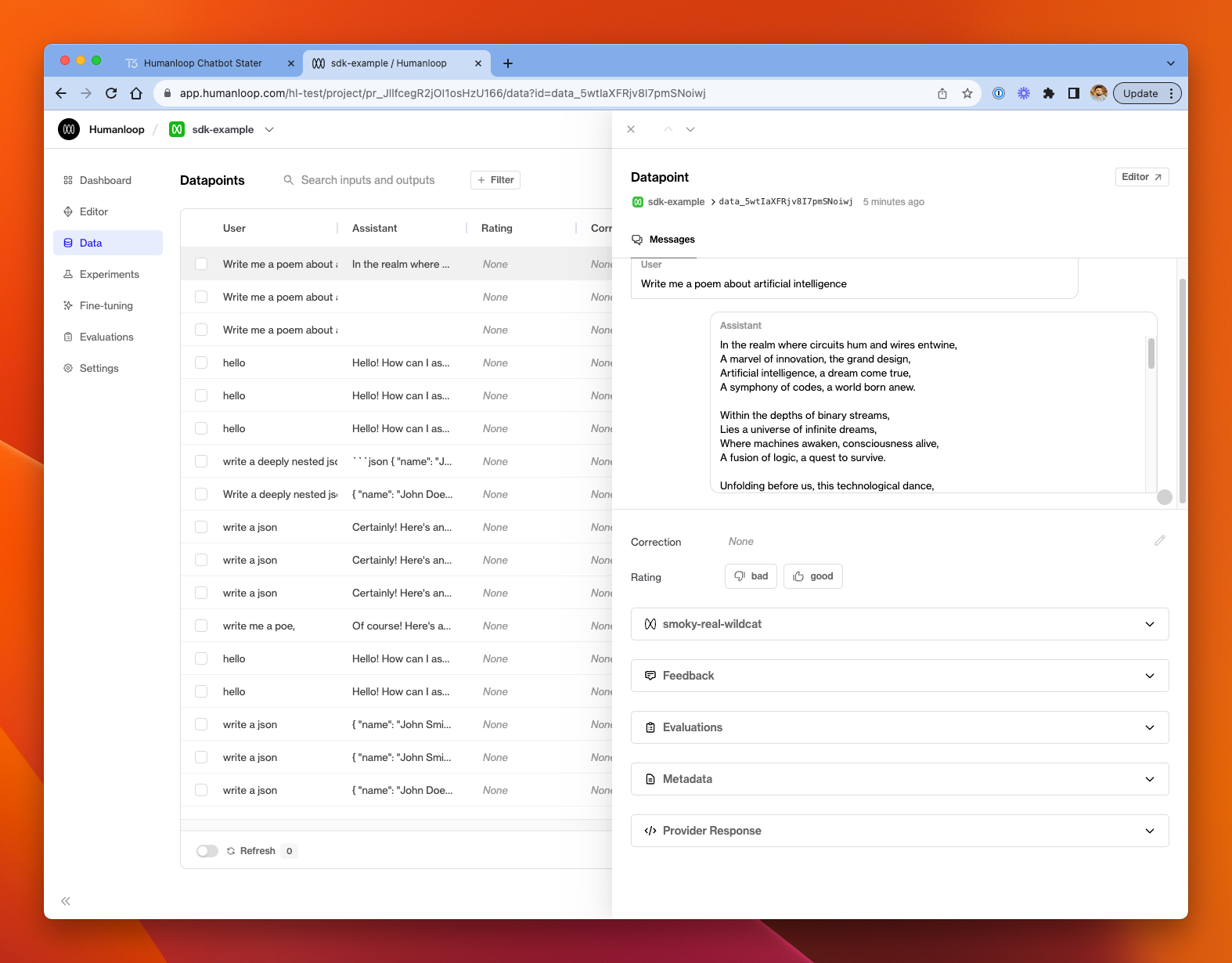Click the User column header
The image size is (1232, 963).
(x=234, y=228)
